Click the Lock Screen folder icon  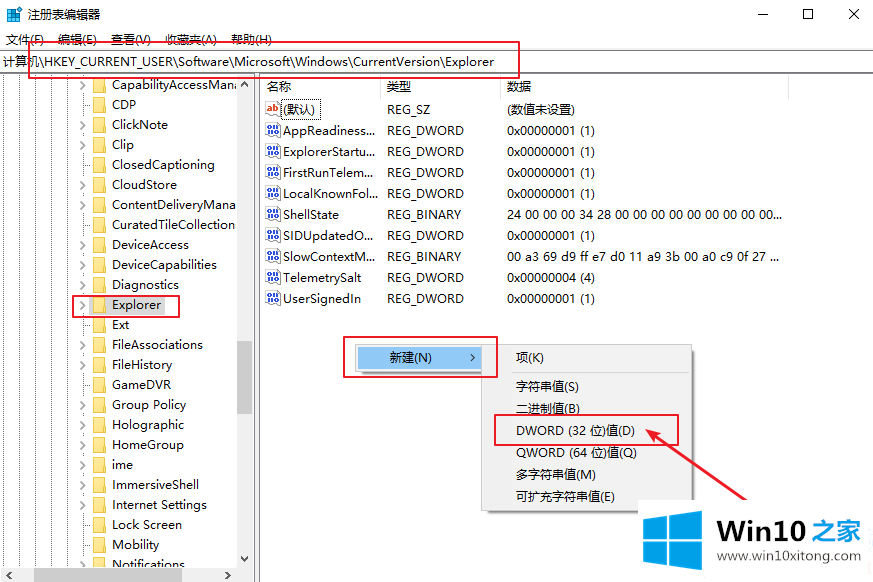pyautogui.click(x=99, y=525)
